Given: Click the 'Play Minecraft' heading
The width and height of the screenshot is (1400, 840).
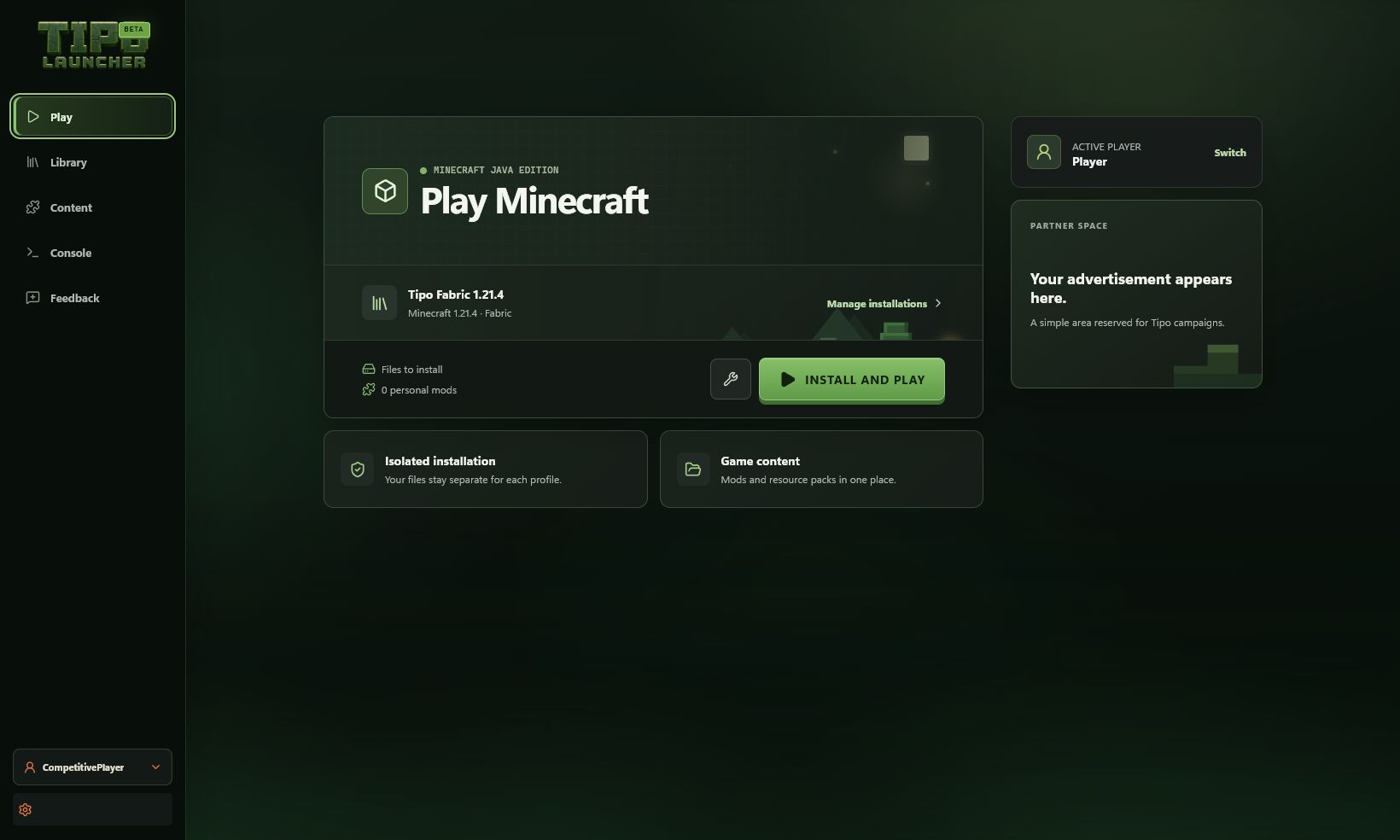Looking at the screenshot, I should tap(534, 201).
